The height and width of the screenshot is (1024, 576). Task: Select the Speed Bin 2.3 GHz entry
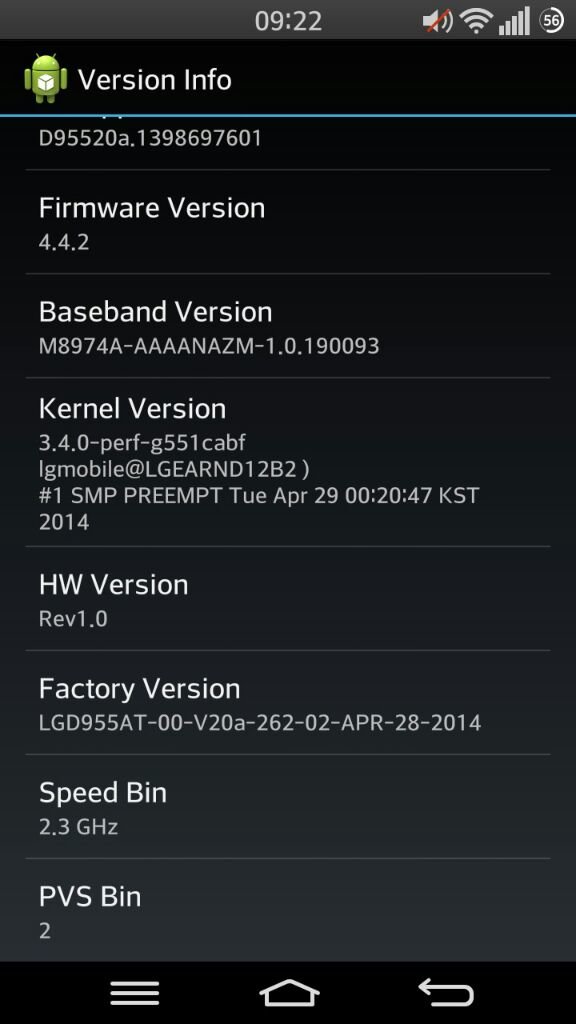point(288,807)
